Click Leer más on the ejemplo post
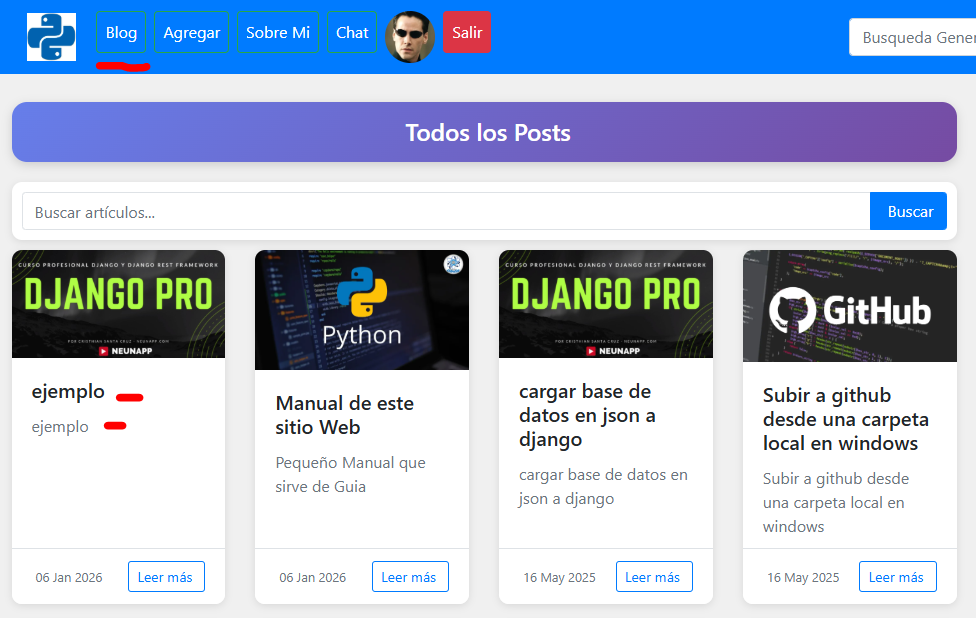The width and height of the screenshot is (976, 618). [x=166, y=577]
